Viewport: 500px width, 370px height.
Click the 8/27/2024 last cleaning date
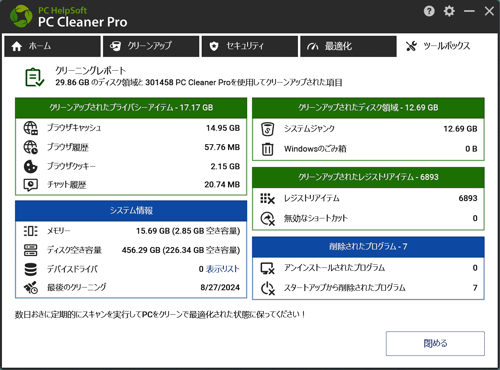tap(220, 287)
